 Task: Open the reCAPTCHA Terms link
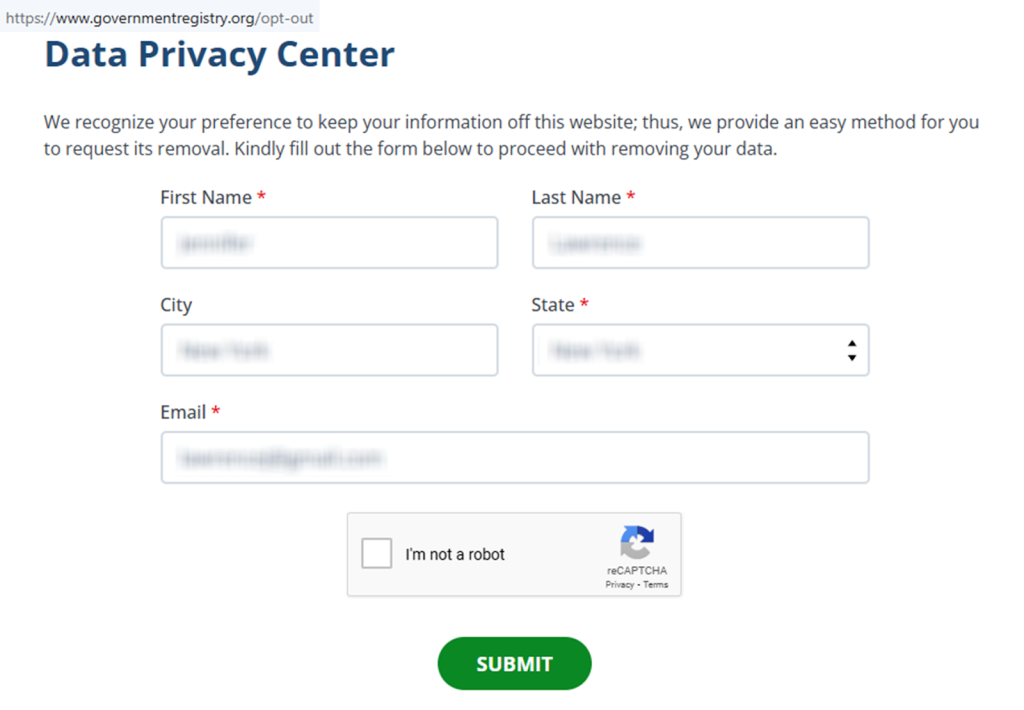pyautogui.click(x=656, y=585)
